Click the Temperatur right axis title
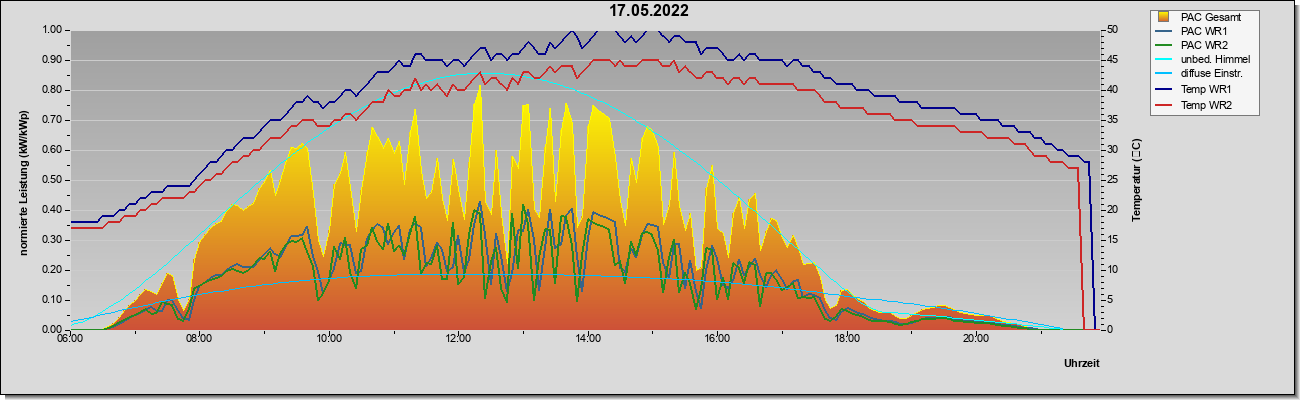The image size is (1300, 400). pyautogui.click(x=1136, y=179)
